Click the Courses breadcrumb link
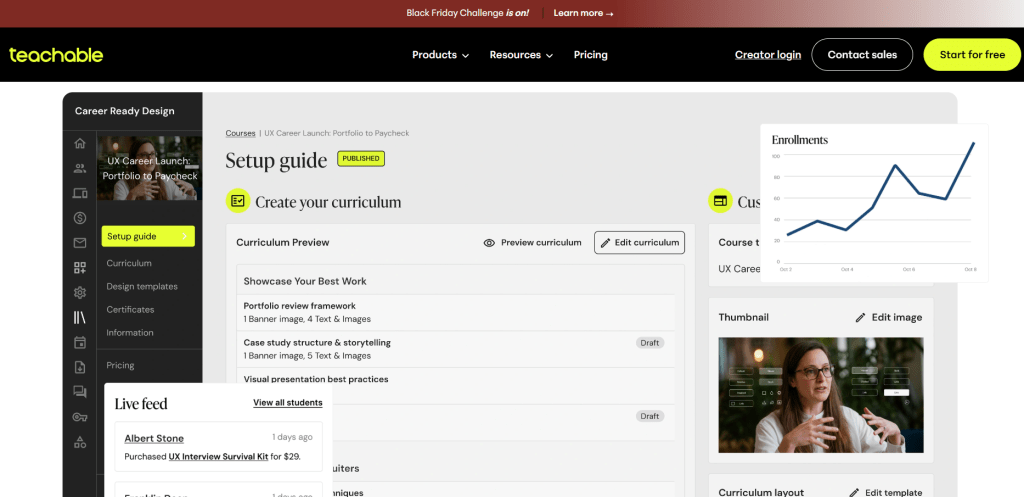This screenshot has width=1024, height=497. [240, 133]
